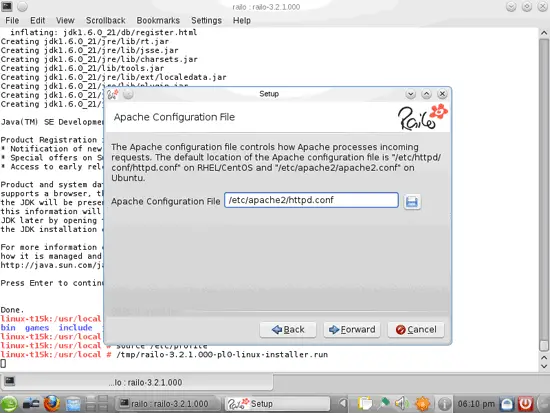The image size is (550, 413).
Task: Cancel the Railo Setup wizard
Action: point(416,329)
